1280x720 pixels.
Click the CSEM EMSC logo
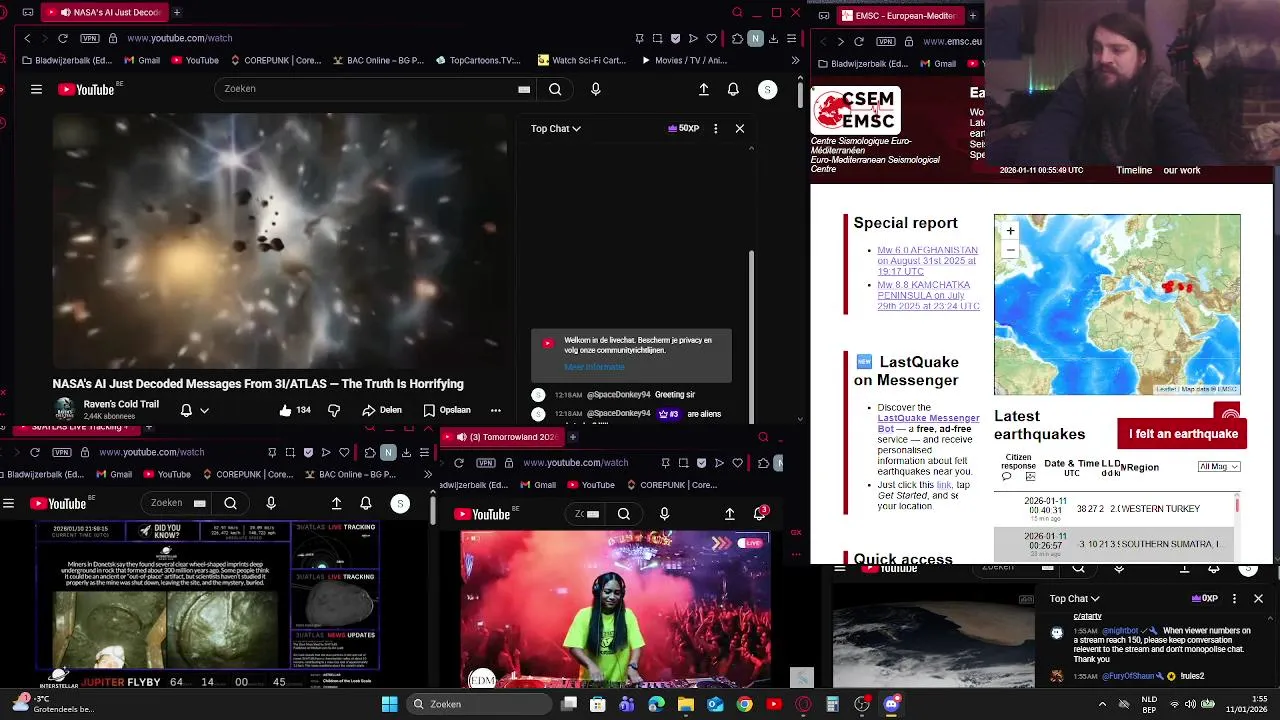coord(856,110)
